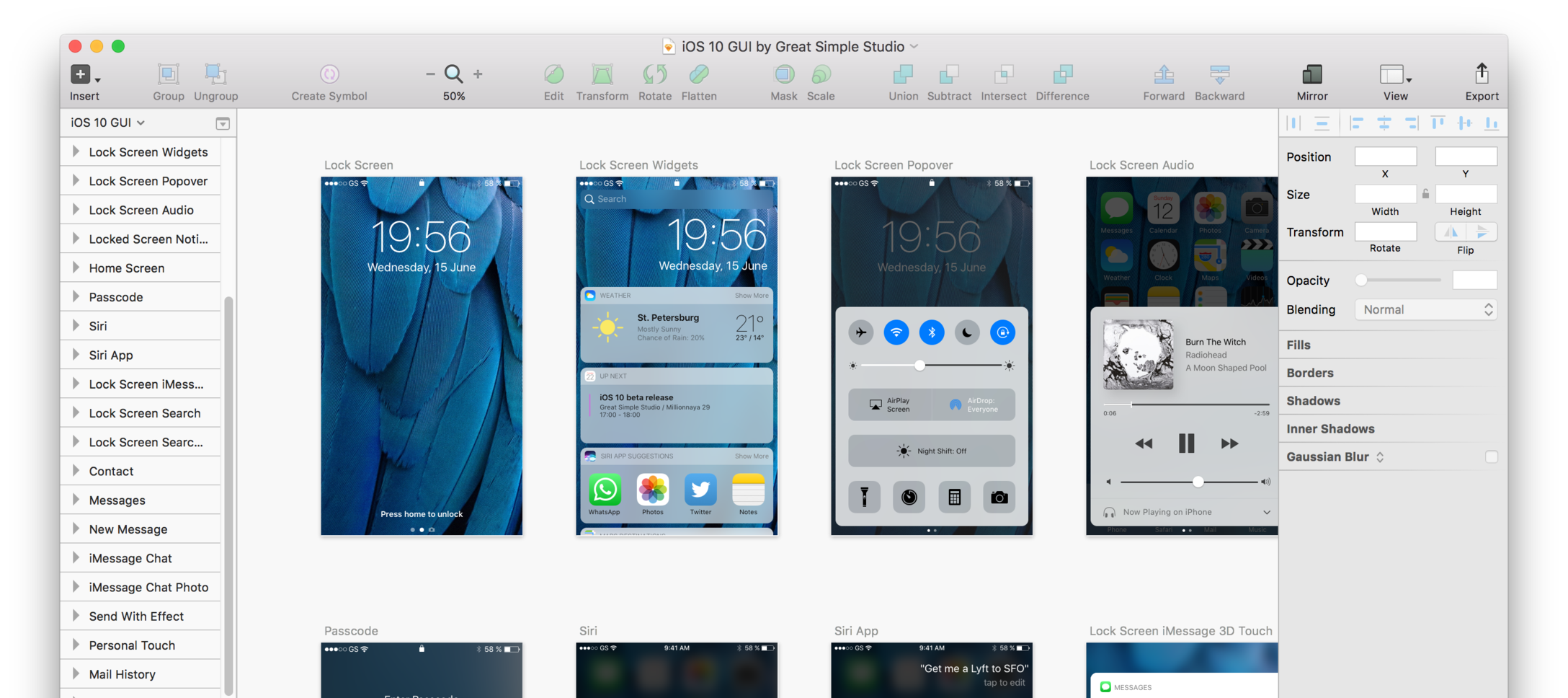Expand the Home Screen artboard group
The height and width of the screenshot is (698, 1568).
point(76,268)
